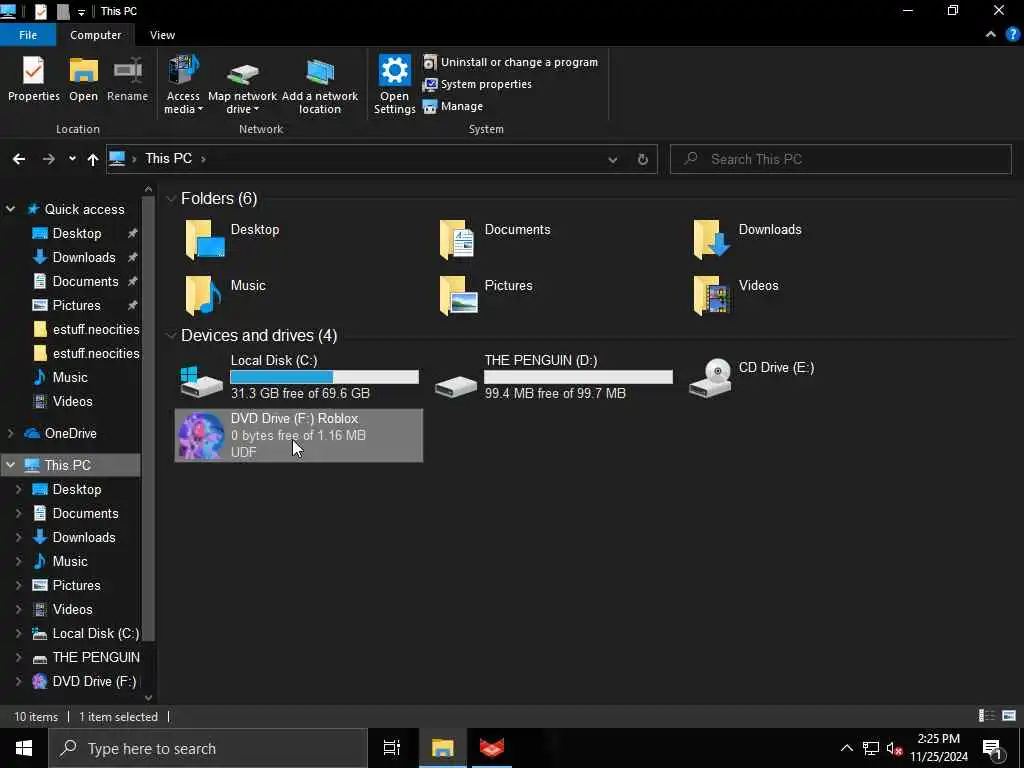Screen dimensions: 1024x768
Task: Open Quick Access Toolbar customize dropdown
Action: pos(81,12)
